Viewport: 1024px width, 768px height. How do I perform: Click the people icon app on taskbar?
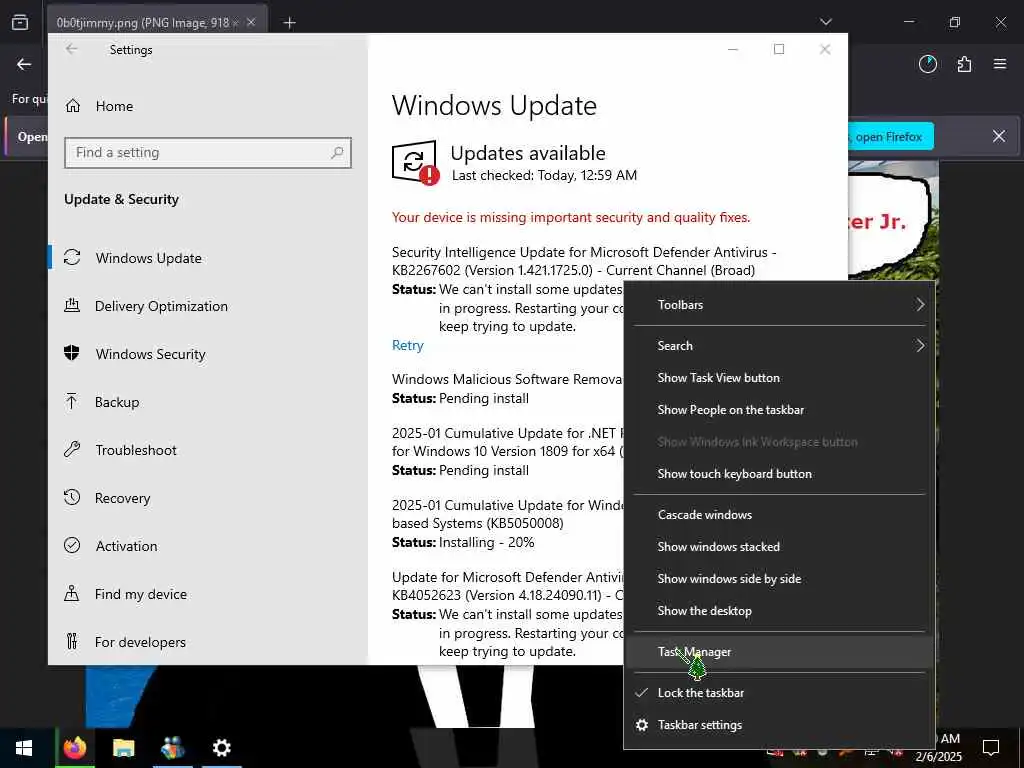coord(172,748)
